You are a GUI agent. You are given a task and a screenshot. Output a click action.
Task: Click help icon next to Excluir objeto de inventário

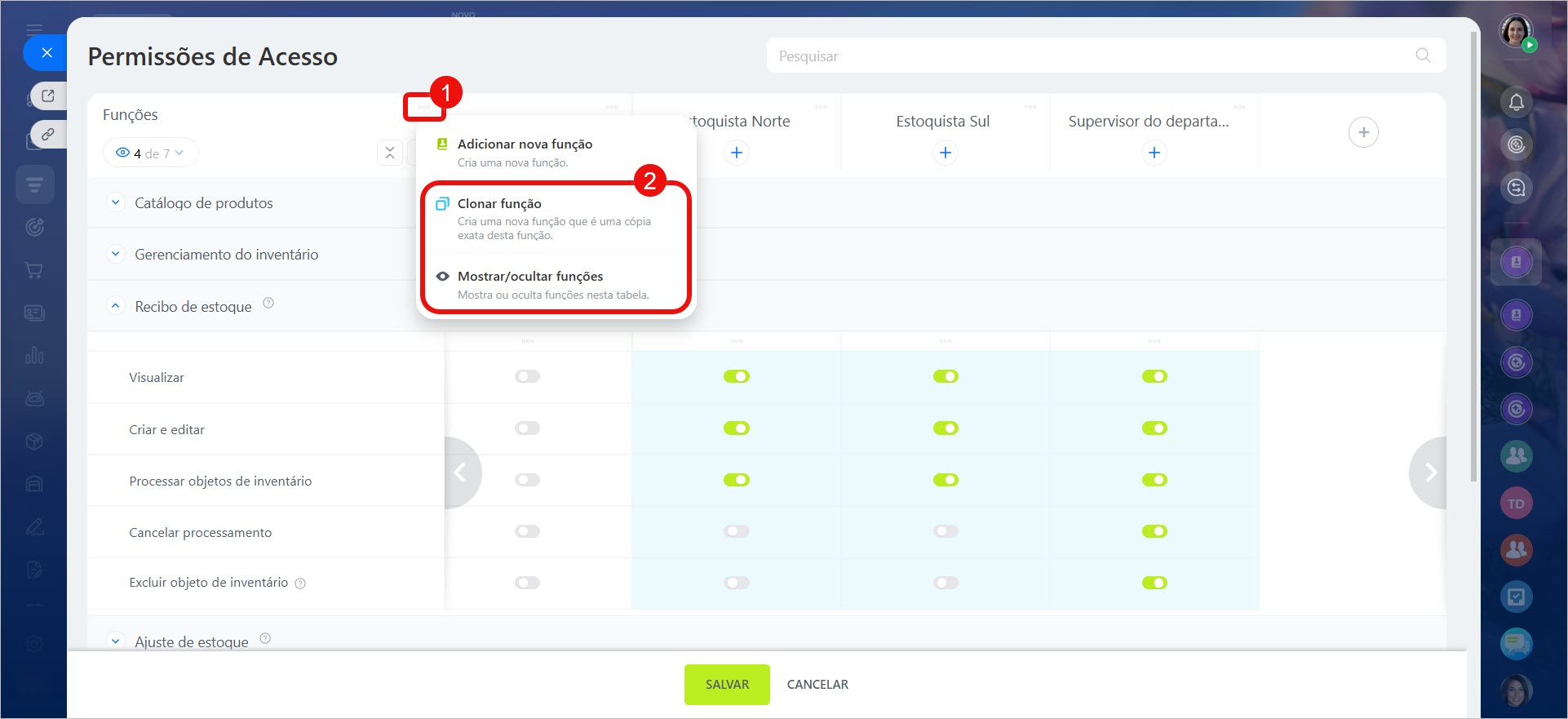[x=300, y=584]
